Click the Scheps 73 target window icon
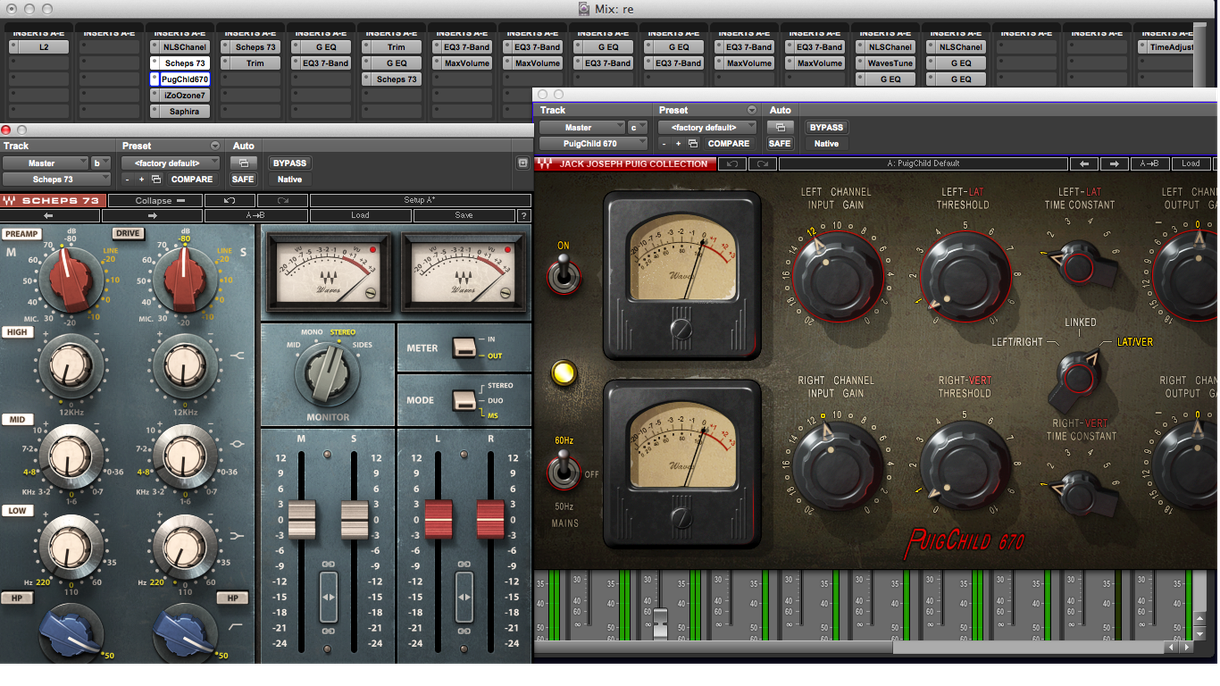This screenshot has height=686, width=1220. (x=523, y=163)
